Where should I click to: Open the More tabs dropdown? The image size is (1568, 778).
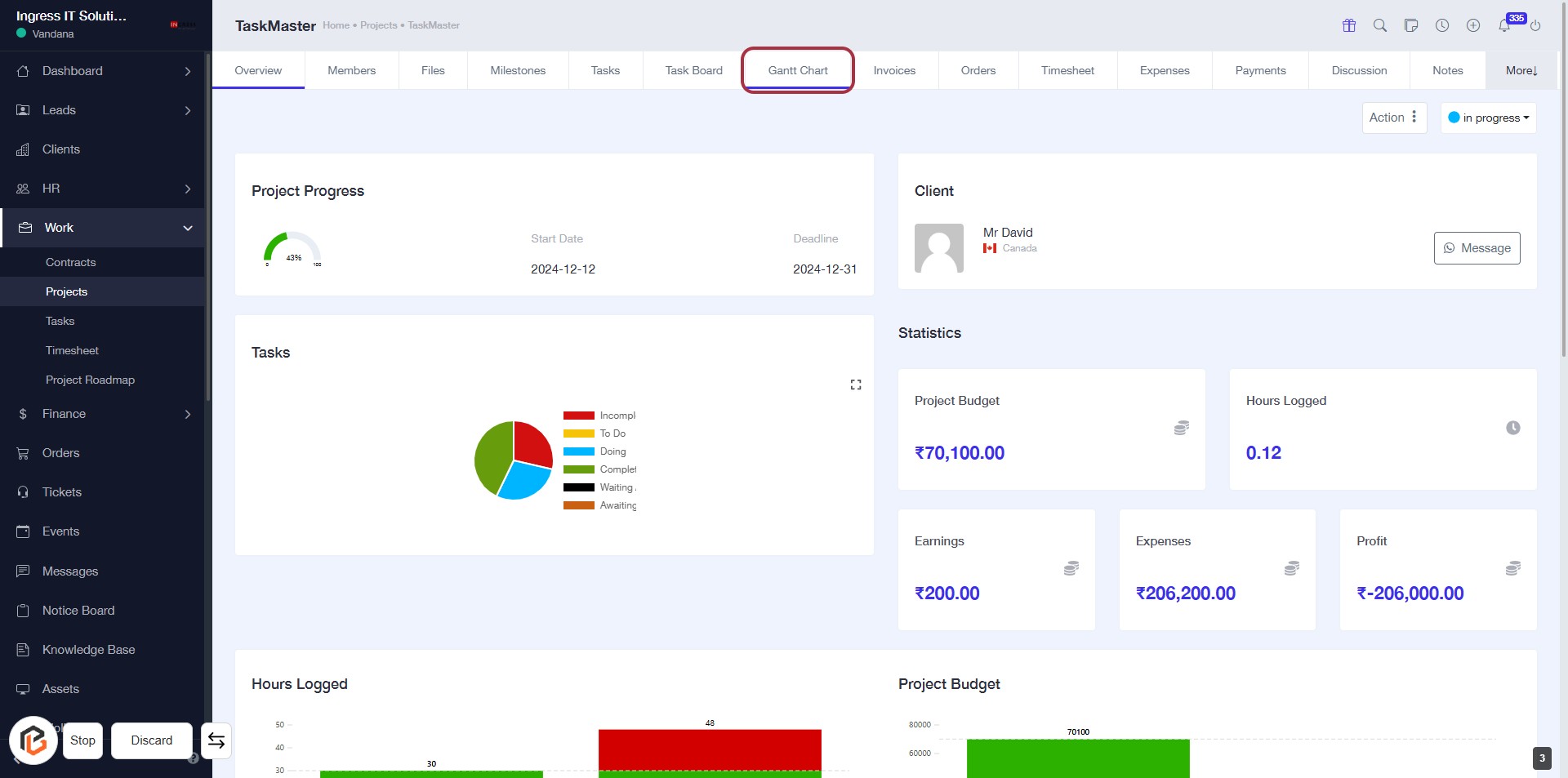(x=1521, y=70)
